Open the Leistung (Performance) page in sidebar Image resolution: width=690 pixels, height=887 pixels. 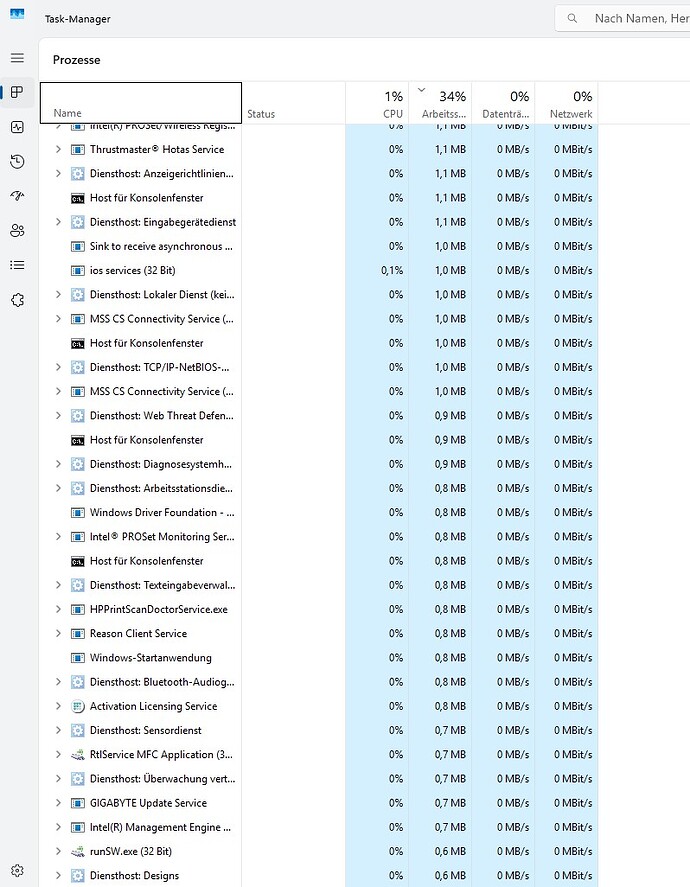[x=17, y=127]
